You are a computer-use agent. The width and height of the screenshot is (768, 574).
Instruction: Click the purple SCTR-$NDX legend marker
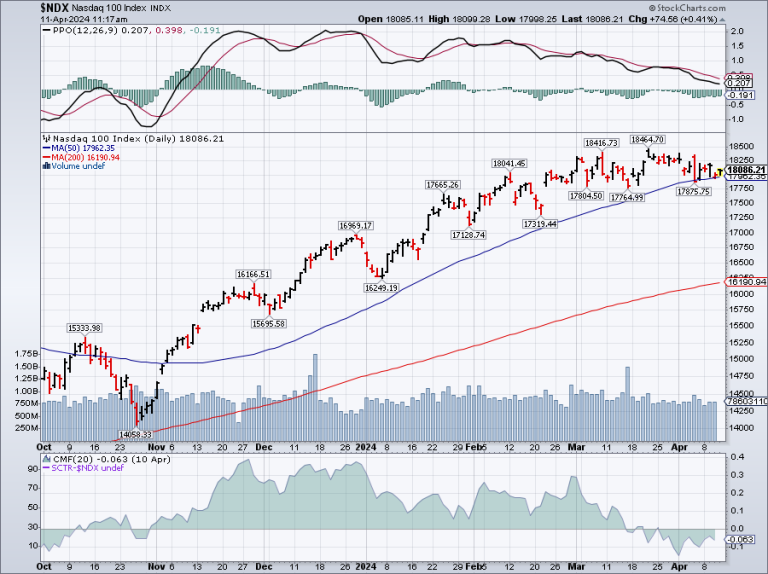click(x=44, y=468)
